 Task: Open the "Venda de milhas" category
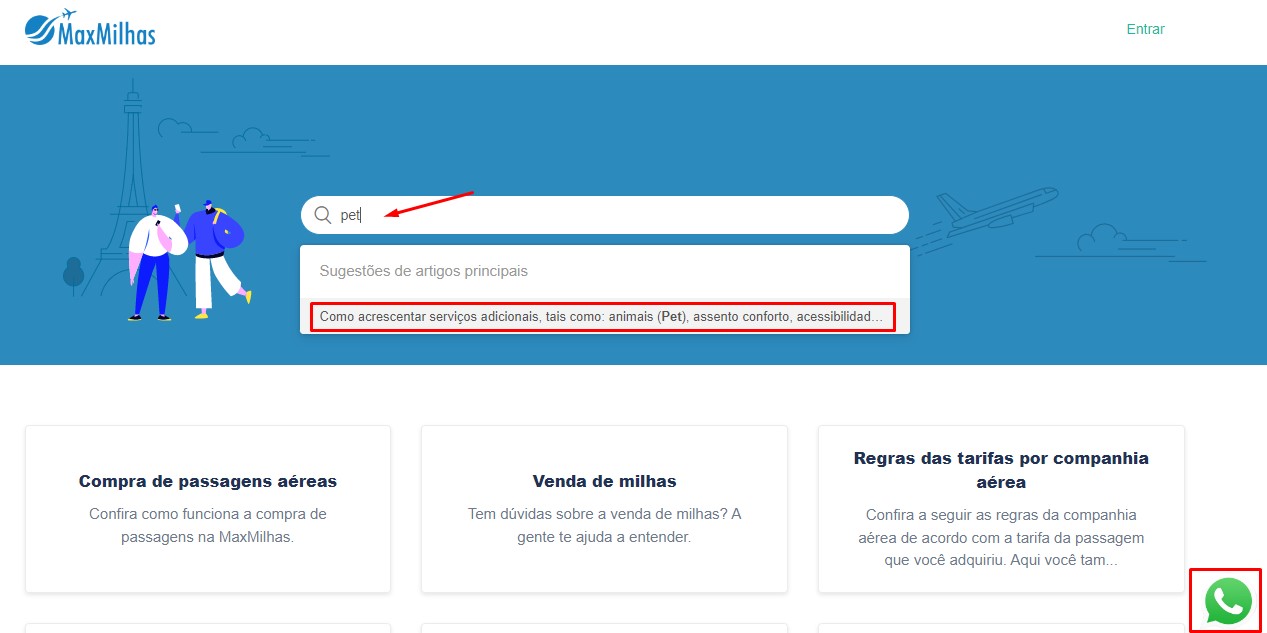(x=604, y=481)
